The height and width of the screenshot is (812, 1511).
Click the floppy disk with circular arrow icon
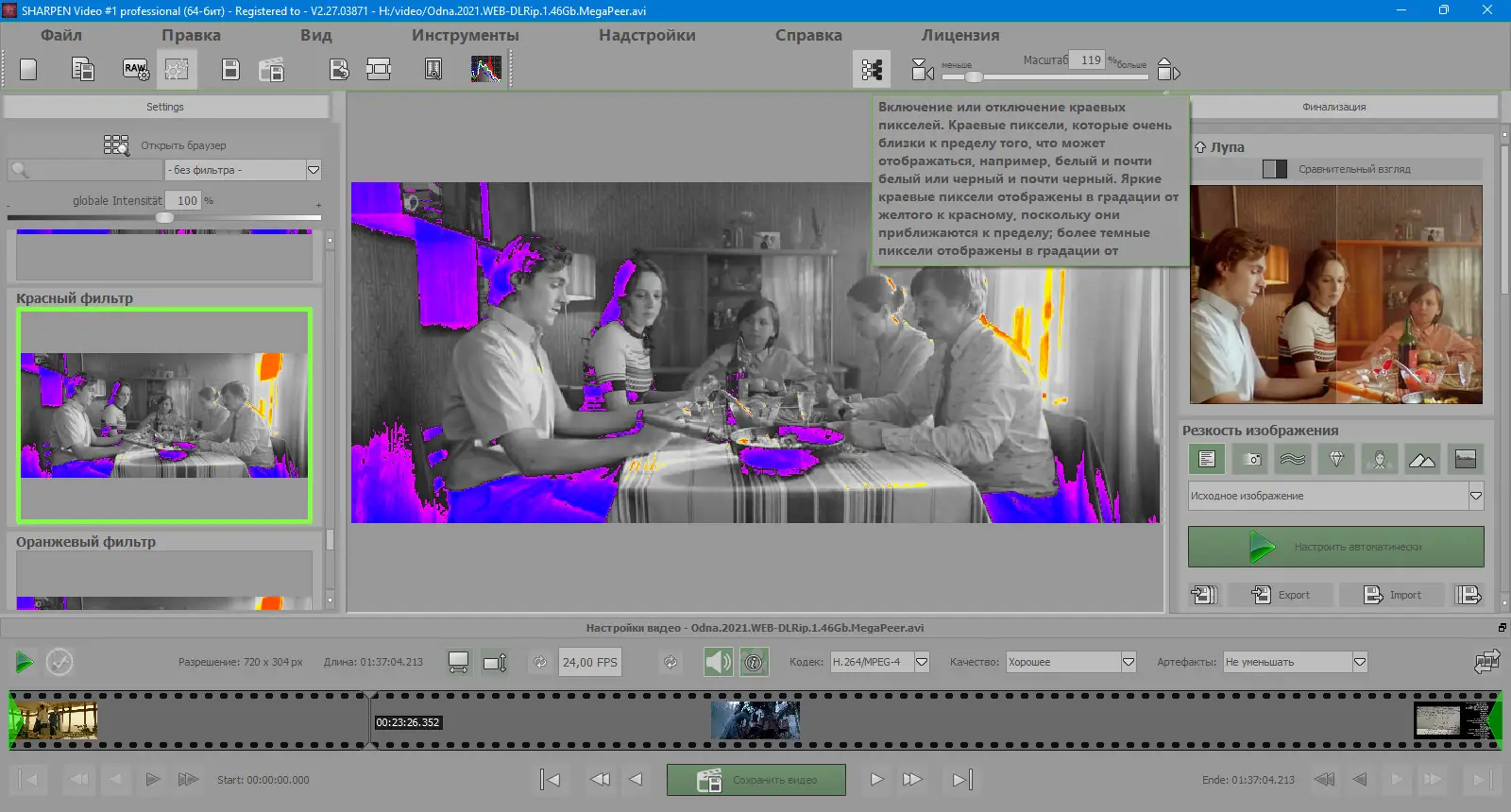pyautogui.click(x=339, y=69)
